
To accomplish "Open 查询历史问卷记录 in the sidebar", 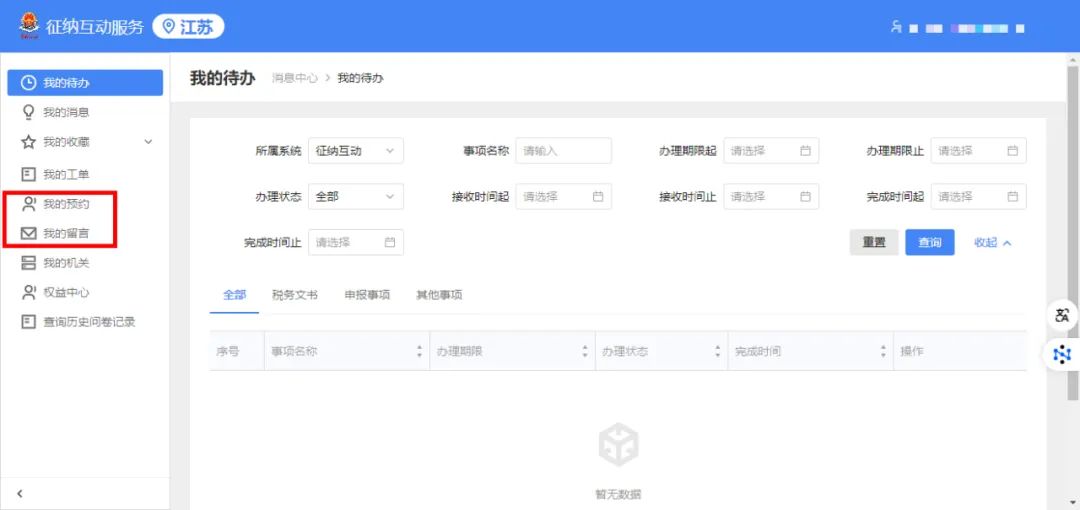I will tap(88, 322).
